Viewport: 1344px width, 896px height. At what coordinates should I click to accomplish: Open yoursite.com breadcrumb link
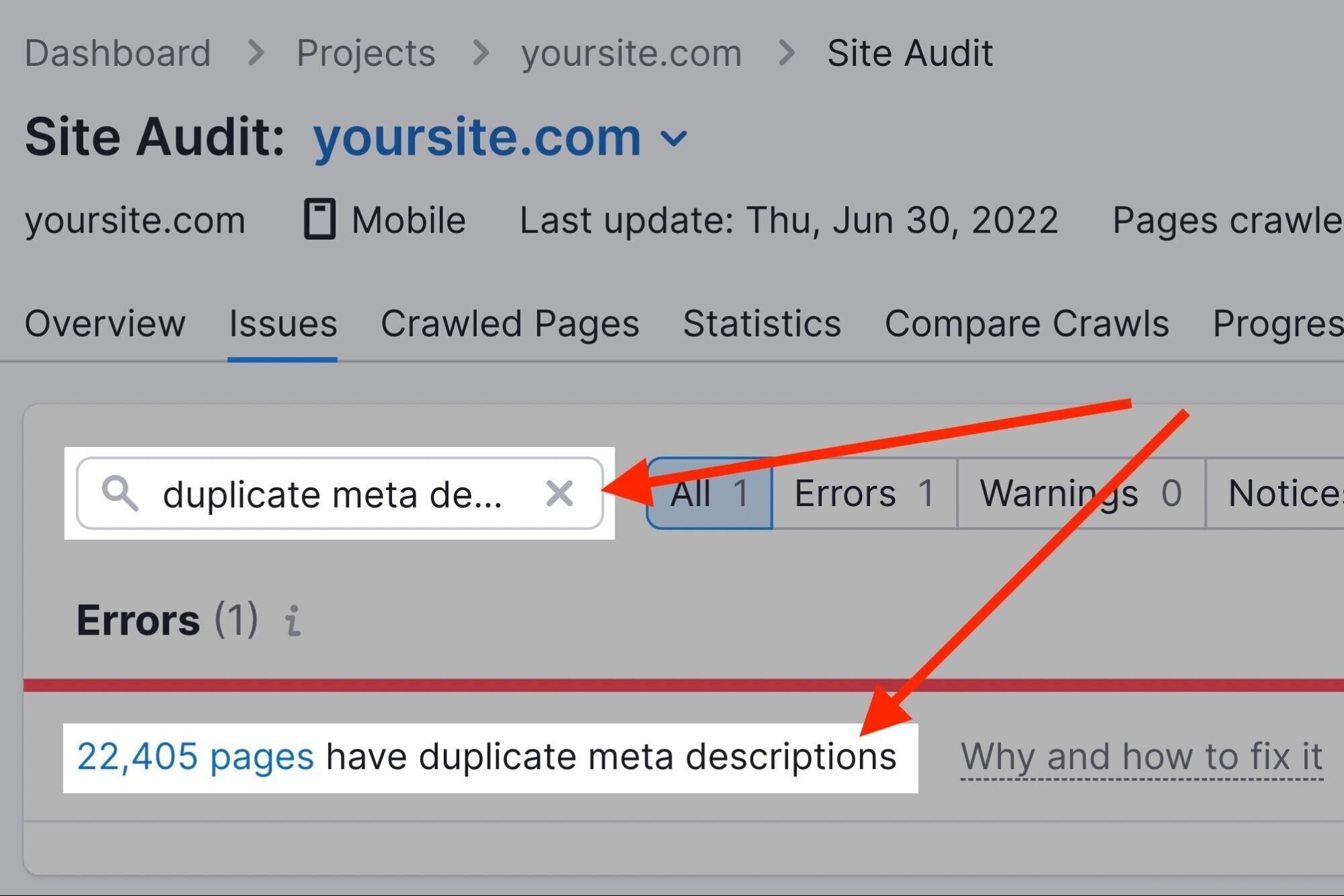click(x=631, y=53)
